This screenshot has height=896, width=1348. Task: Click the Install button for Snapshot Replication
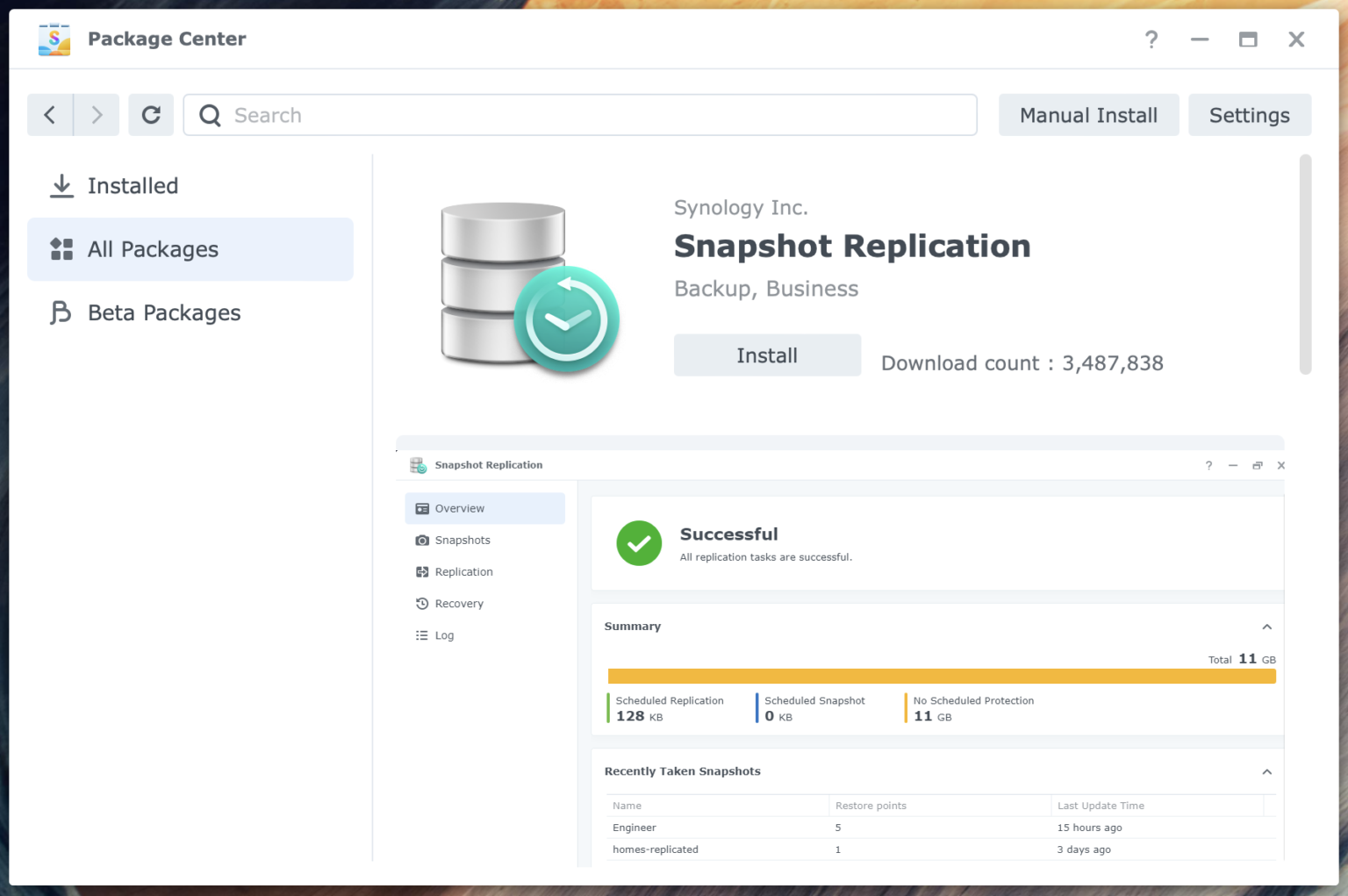tap(767, 355)
